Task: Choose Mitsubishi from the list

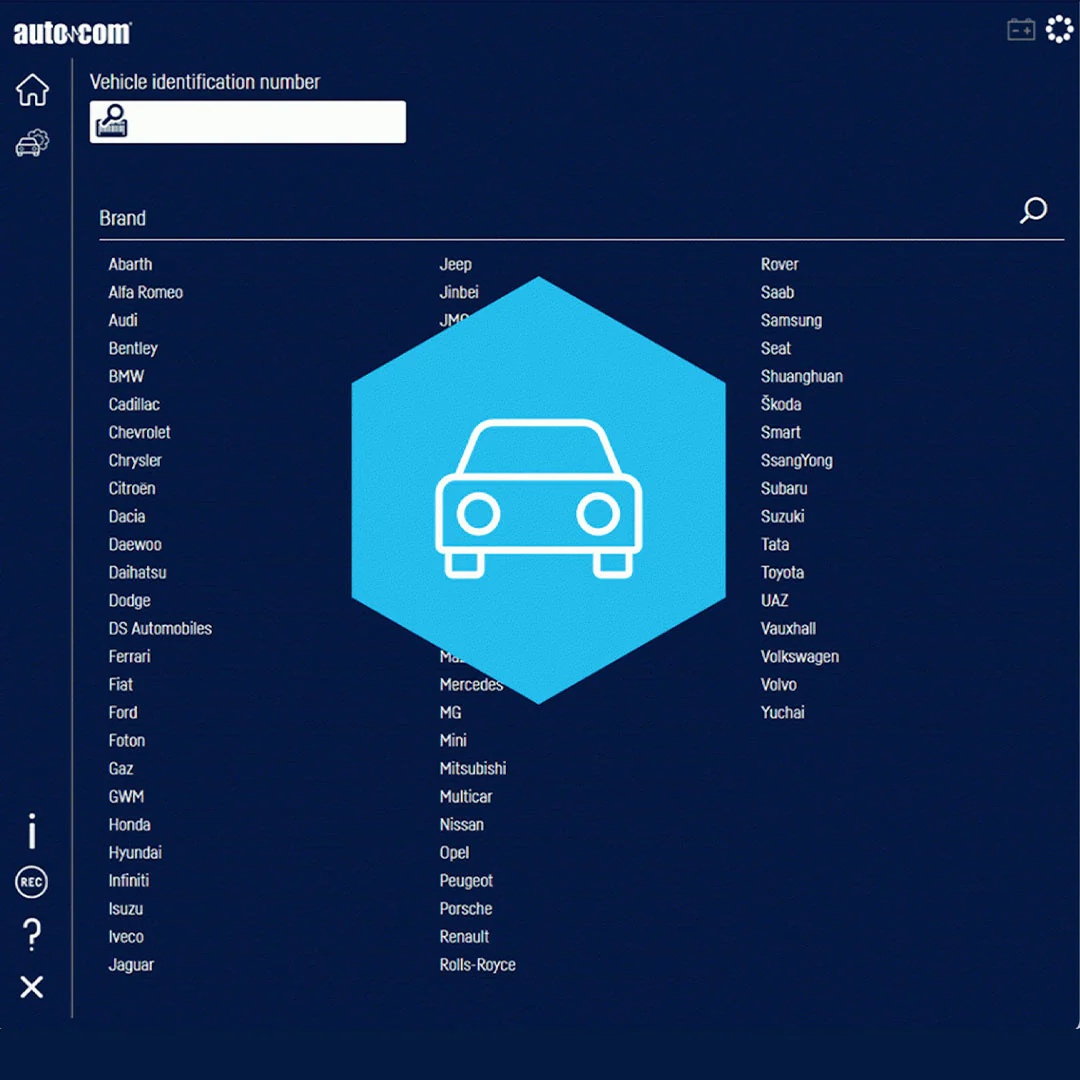Action: point(473,769)
